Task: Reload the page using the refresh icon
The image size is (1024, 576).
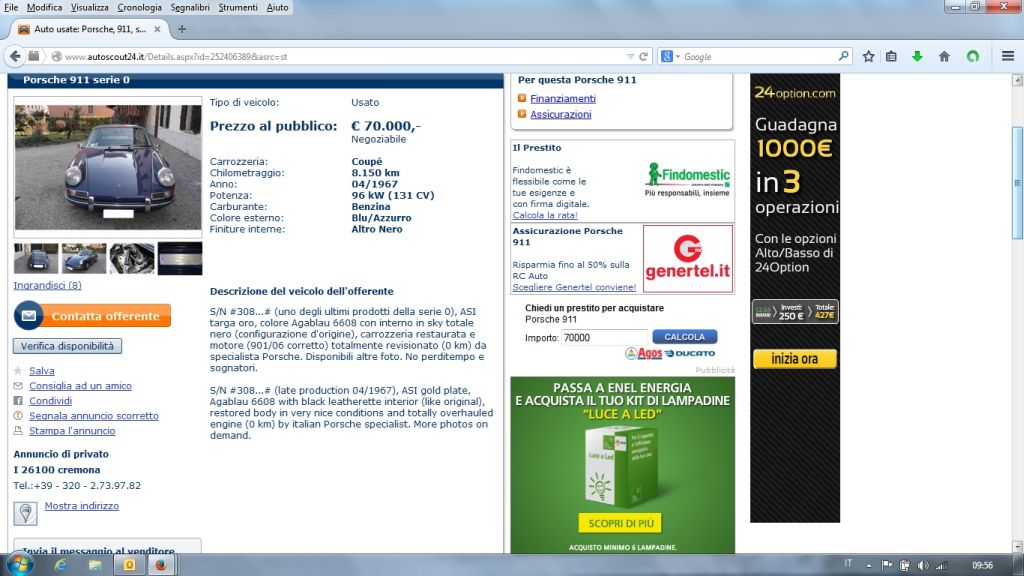Action: (643, 57)
